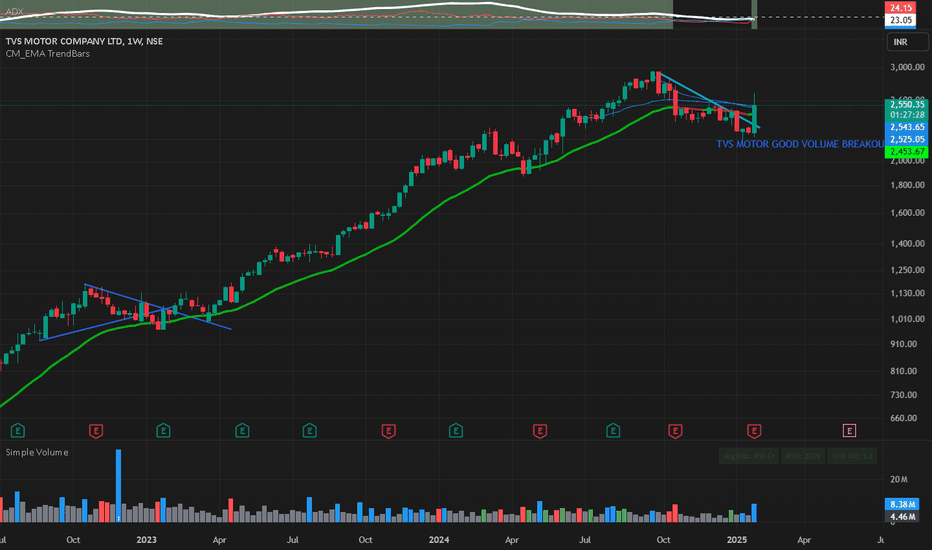The width and height of the screenshot is (932, 550).
Task: Click the green earnings marker just after April 2023
Action: [x=242, y=430]
